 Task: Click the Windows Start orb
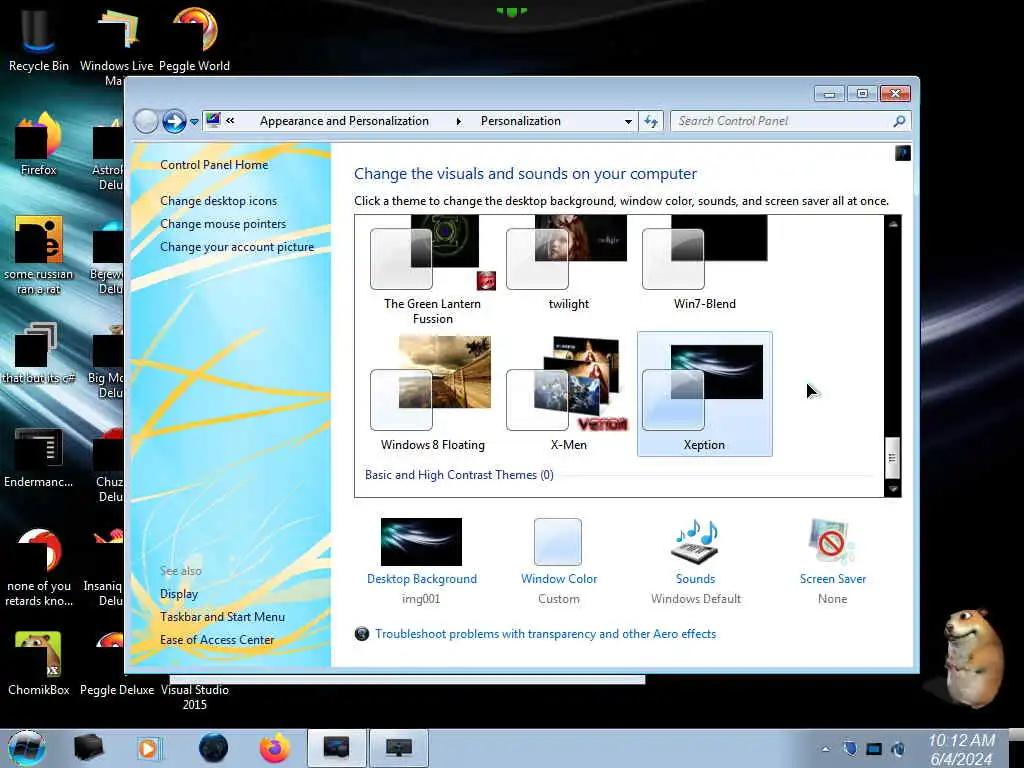pos(26,748)
